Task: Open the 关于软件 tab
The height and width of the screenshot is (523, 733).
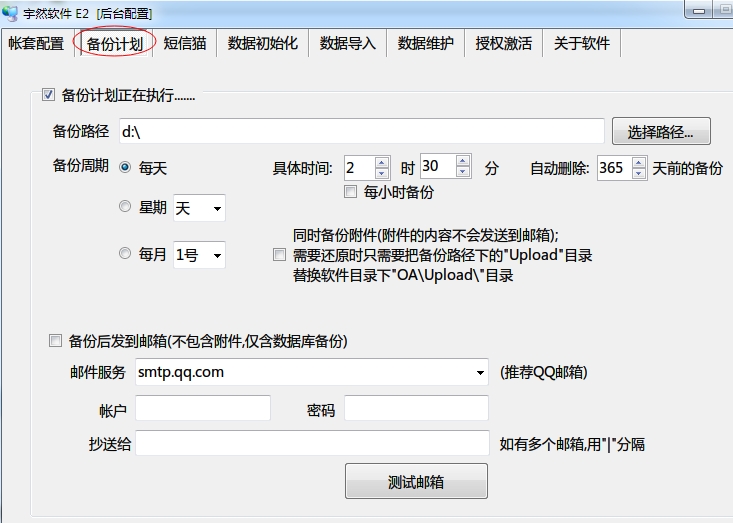Action: coord(582,43)
